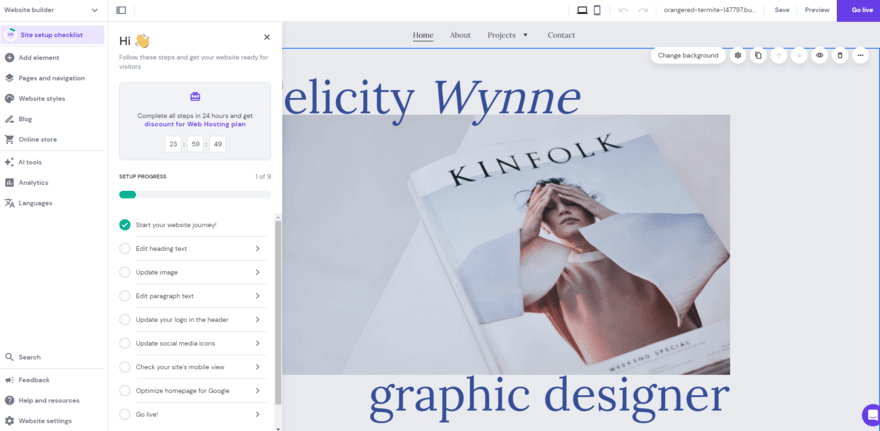Image resolution: width=880 pixels, height=431 pixels.
Task: Open the Go live! checklist chevron
Action: 258,414
